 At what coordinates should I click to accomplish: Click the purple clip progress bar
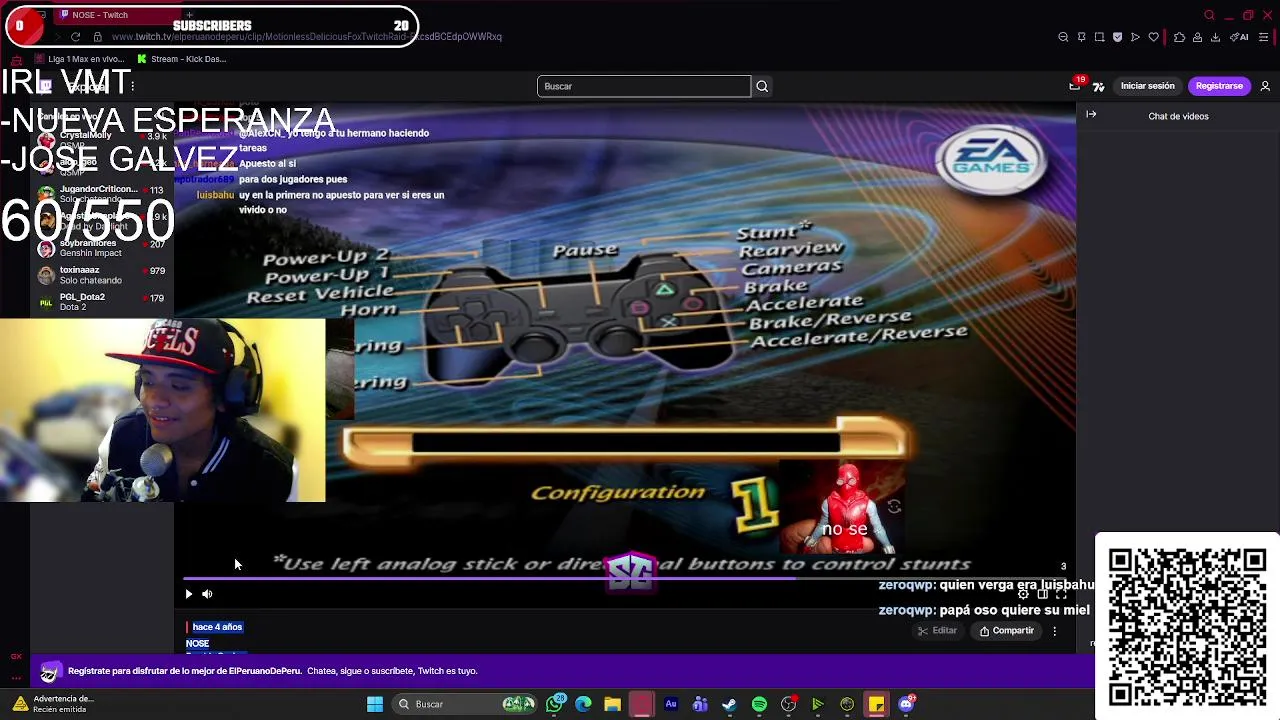click(627, 578)
